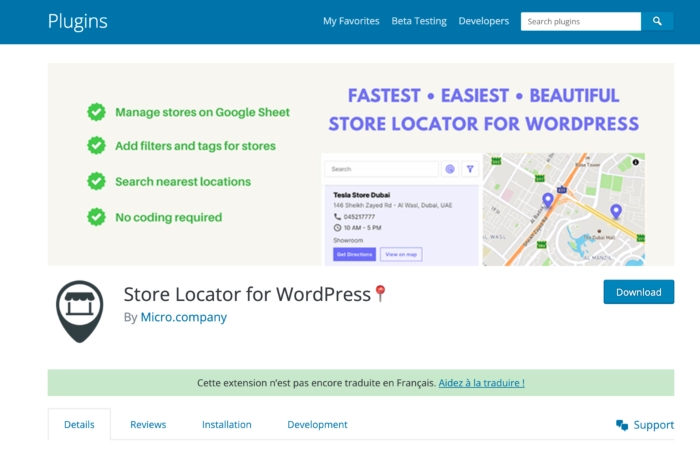Click the right purple map marker
The width and height of the screenshot is (700, 467).
click(x=616, y=211)
